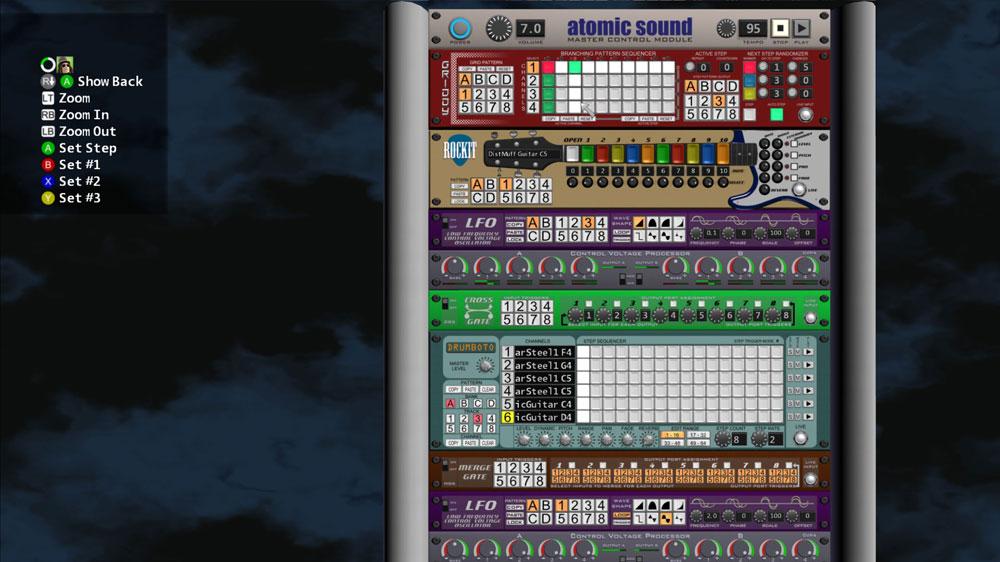Adjust Drumboto Step Count knob
The width and height of the screenshot is (1000, 562).
tap(723, 439)
